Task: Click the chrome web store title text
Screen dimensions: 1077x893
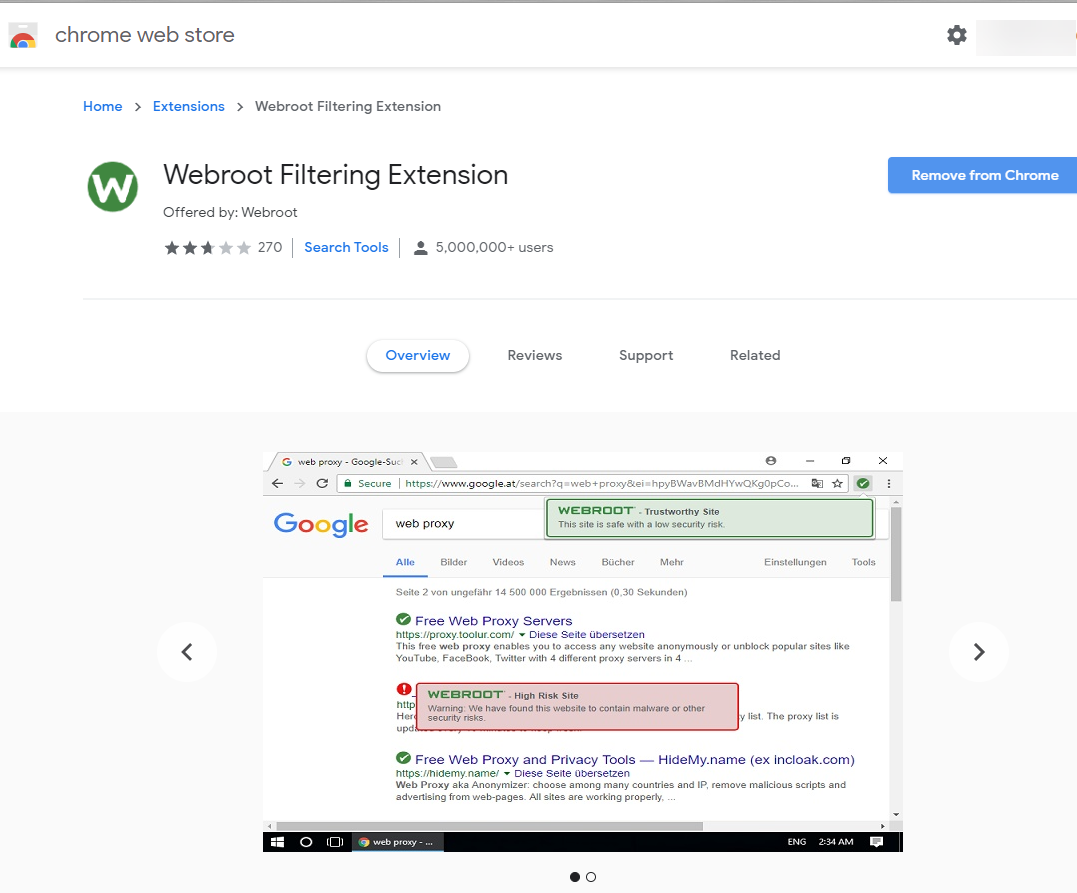Action: coord(144,35)
